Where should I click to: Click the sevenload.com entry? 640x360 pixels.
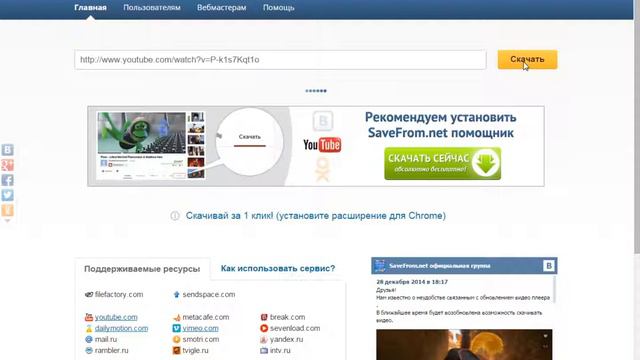[x=295, y=328]
